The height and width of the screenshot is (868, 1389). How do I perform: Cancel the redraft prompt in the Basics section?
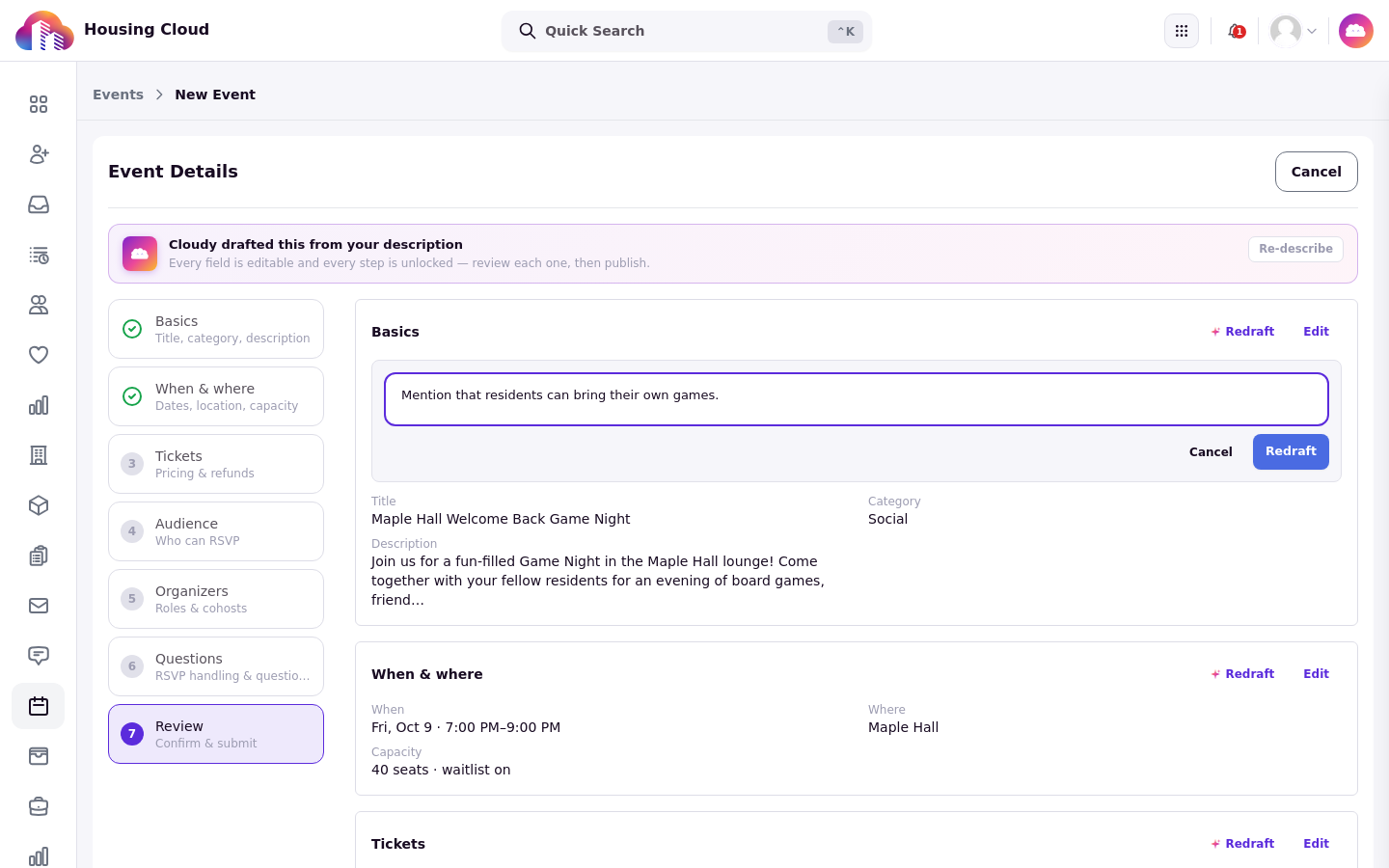tap(1211, 451)
